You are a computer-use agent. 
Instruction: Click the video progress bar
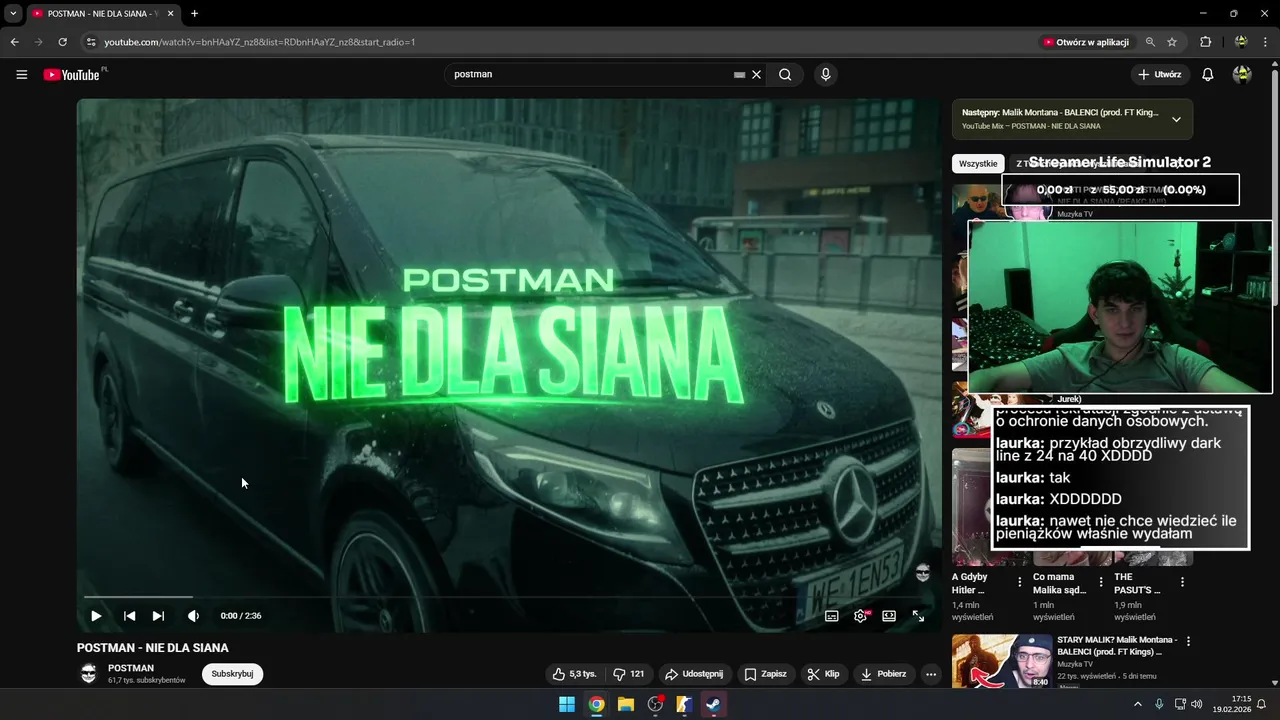tap(509, 597)
